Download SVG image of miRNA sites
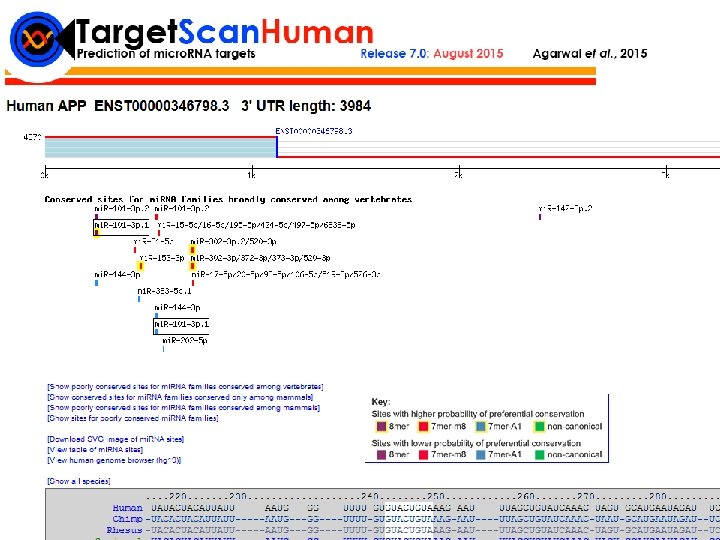Screen dimensions: 720x540 tap(116, 439)
